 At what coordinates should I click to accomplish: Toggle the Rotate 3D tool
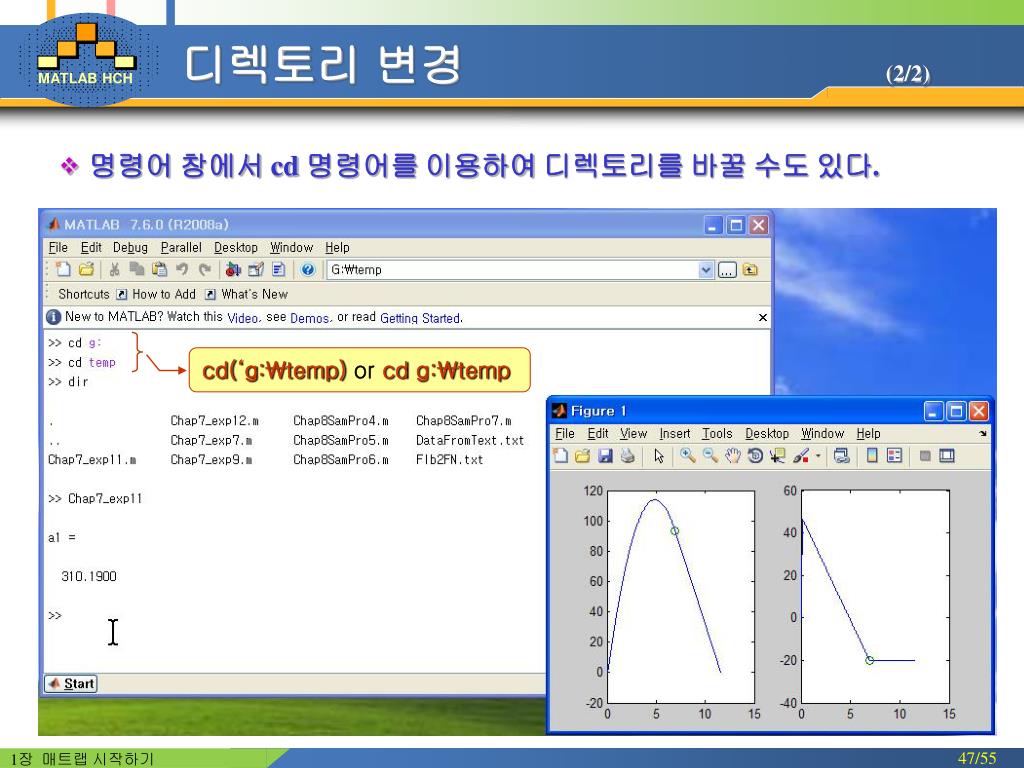tap(756, 456)
